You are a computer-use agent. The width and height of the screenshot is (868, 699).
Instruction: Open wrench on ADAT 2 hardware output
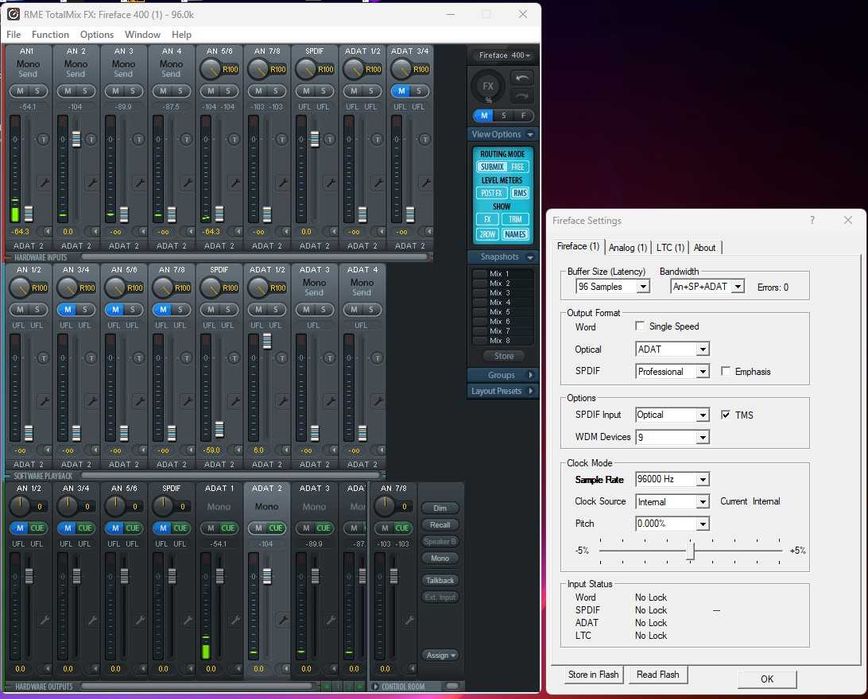pos(282,620)
